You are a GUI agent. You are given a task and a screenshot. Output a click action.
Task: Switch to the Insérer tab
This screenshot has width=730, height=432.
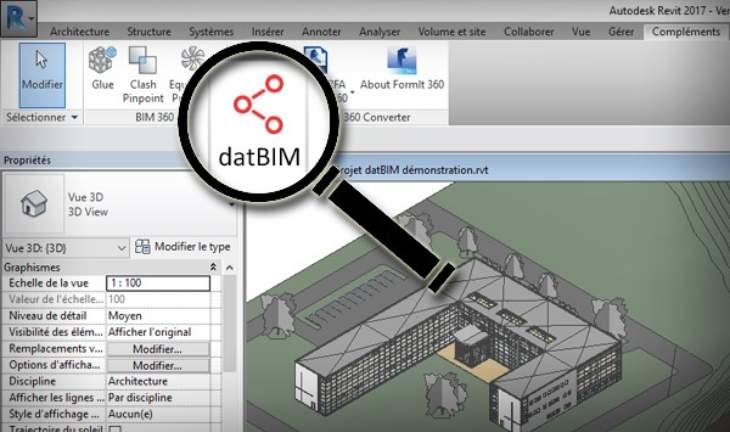[268, 32]
